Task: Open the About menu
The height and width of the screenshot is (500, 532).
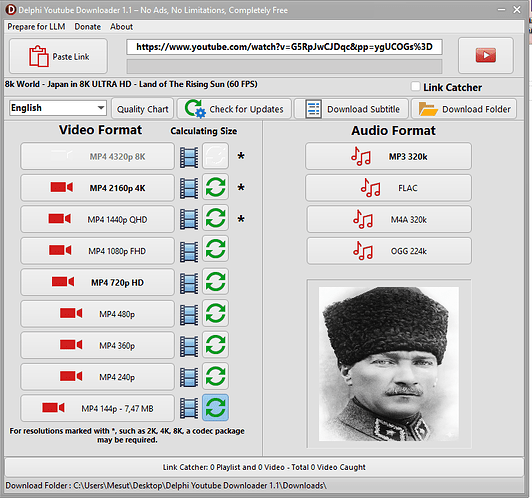Action: (121, 26)
